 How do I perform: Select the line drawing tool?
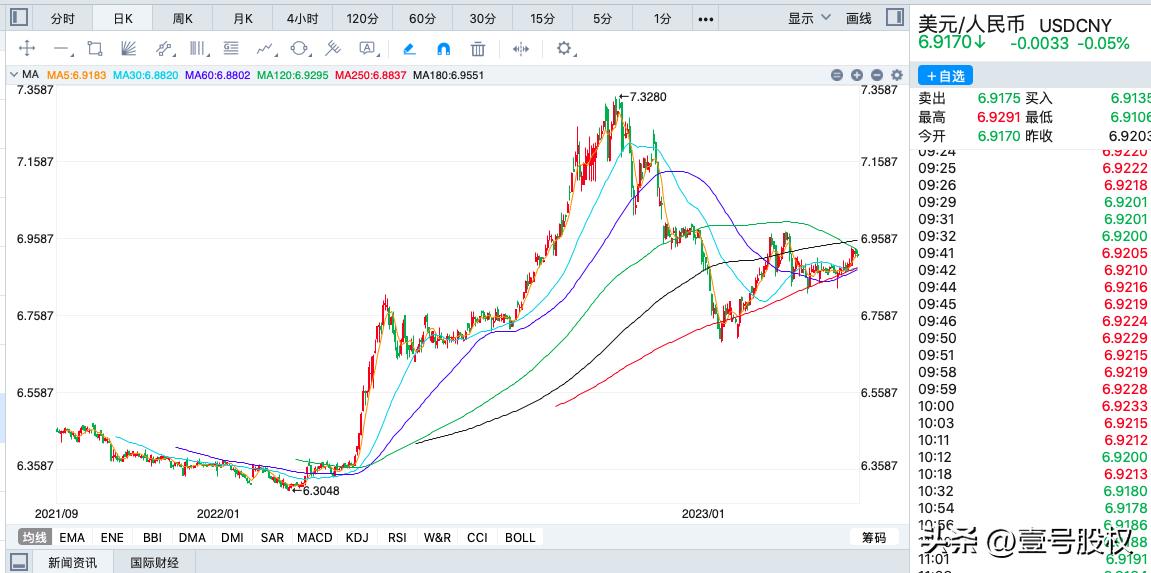(61, 48)
